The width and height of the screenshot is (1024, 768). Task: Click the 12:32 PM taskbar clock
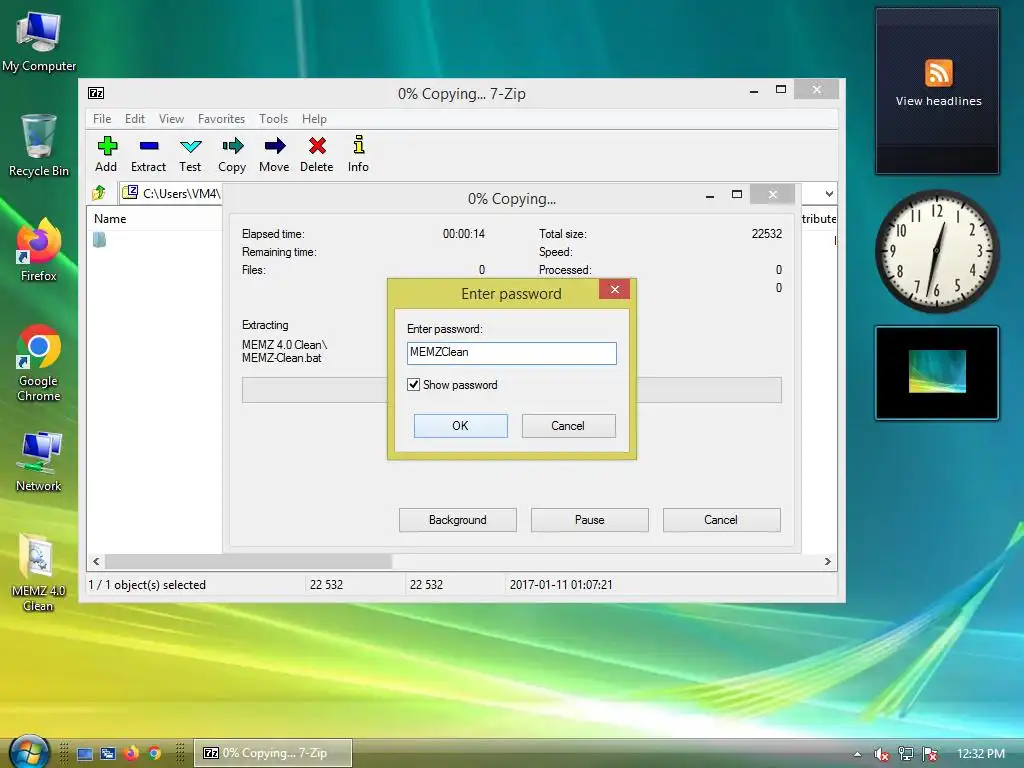pos(981,754)
